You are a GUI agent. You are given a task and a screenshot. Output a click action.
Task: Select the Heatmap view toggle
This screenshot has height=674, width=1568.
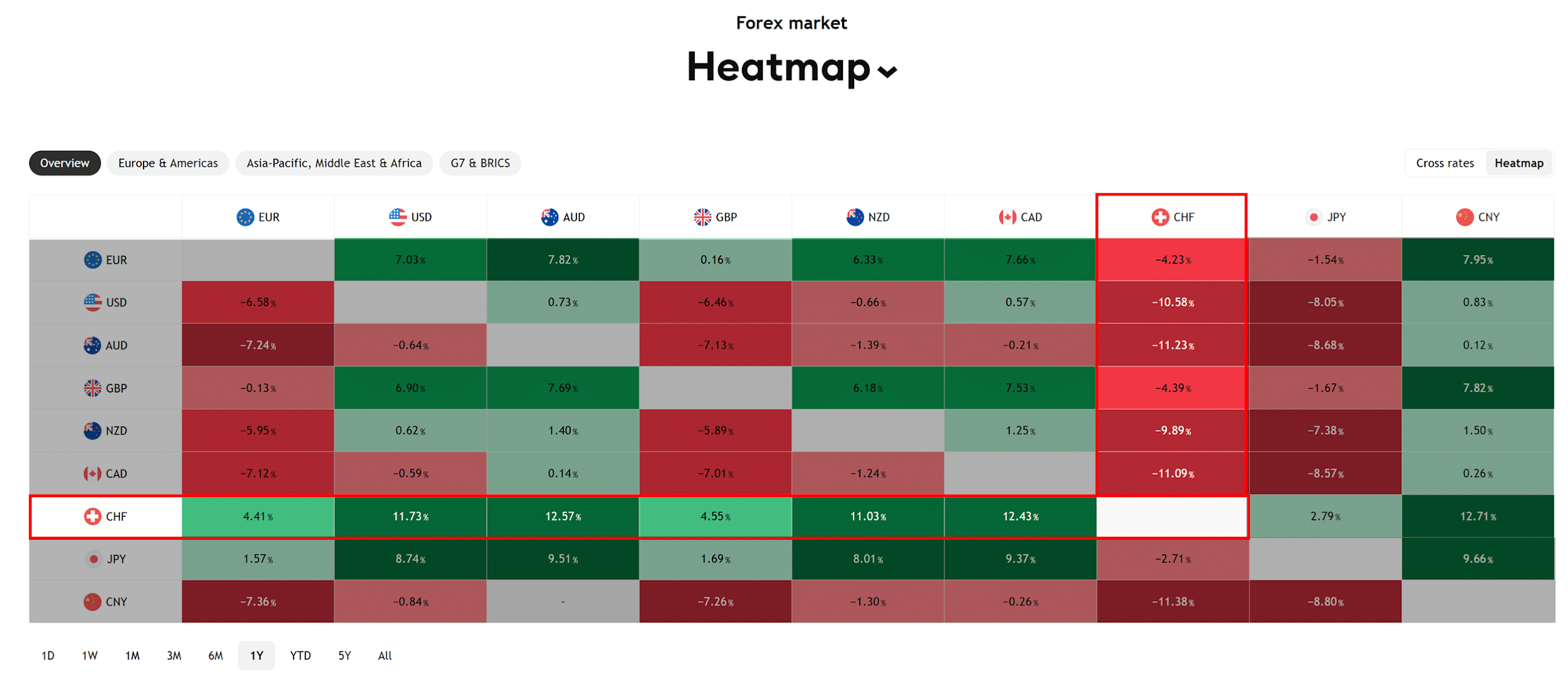click(1518, 163)
